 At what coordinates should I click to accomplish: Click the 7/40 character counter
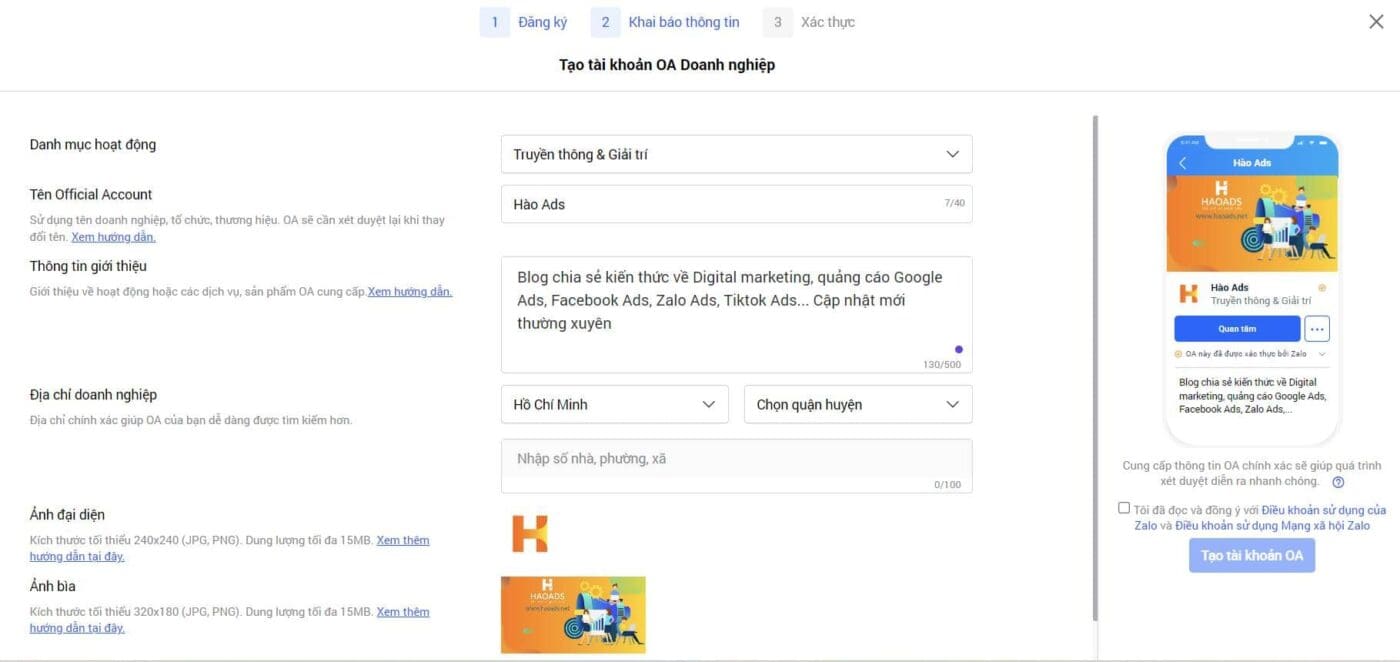coord(954,203)
